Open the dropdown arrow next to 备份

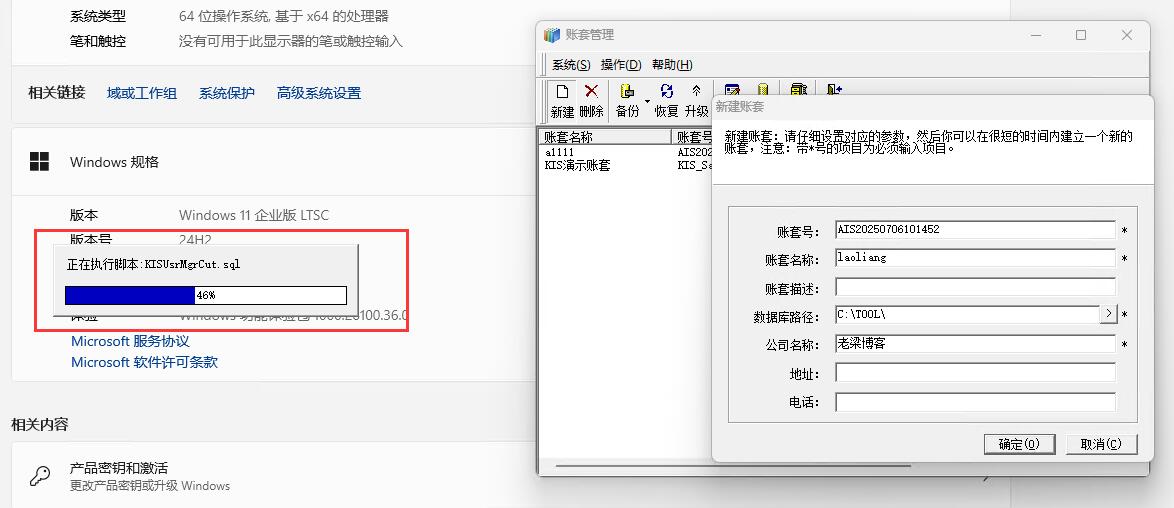pos(647,100)
